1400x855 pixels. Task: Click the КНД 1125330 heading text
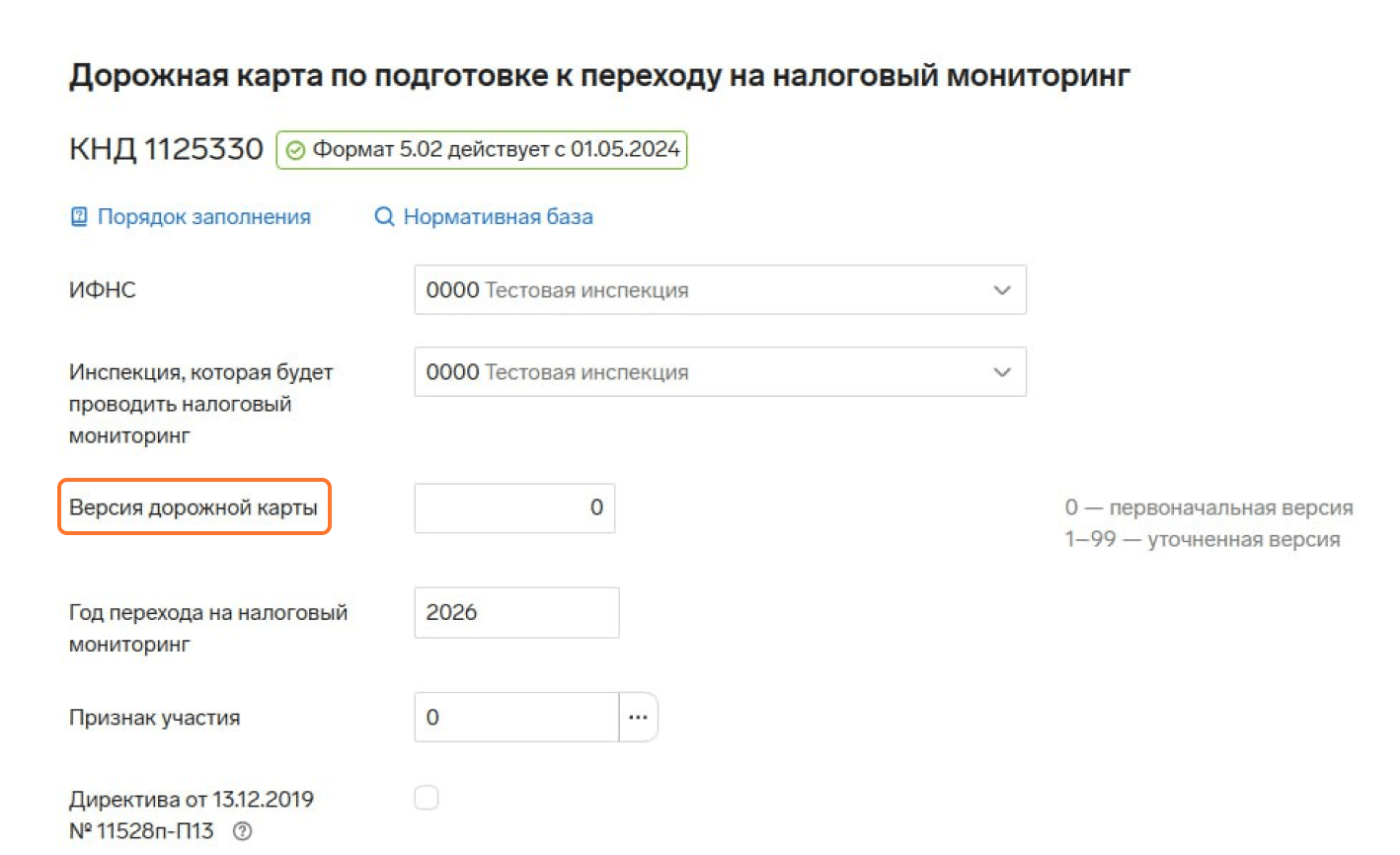(166, 150)
